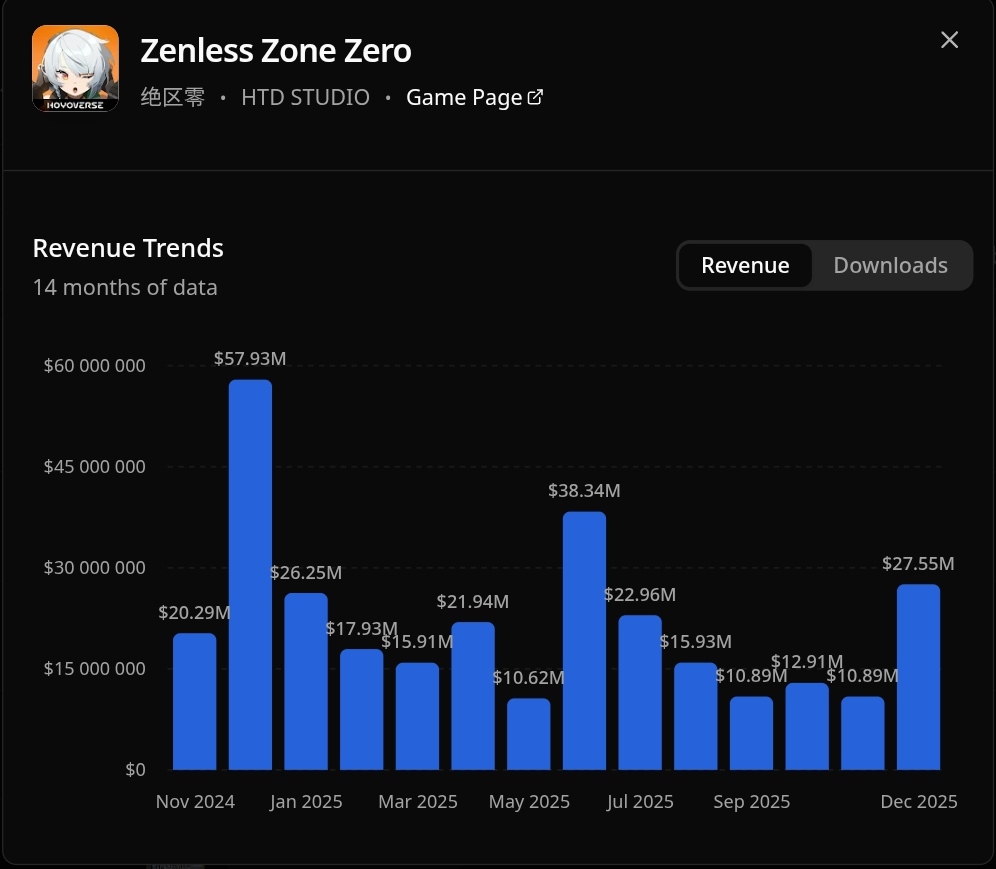Click the Revenue Trends heading
The width and height of the screenshot is (996, 869).
coord(128,248)
